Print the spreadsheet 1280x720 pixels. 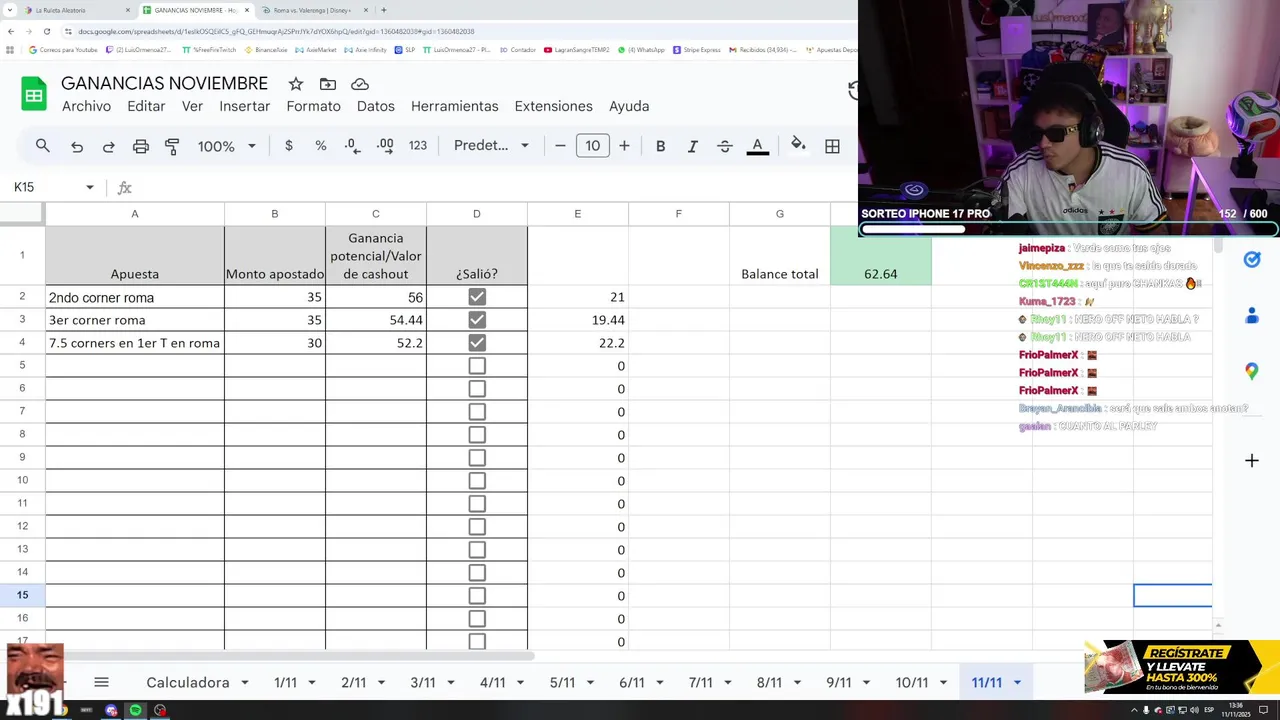click(141, 146)
